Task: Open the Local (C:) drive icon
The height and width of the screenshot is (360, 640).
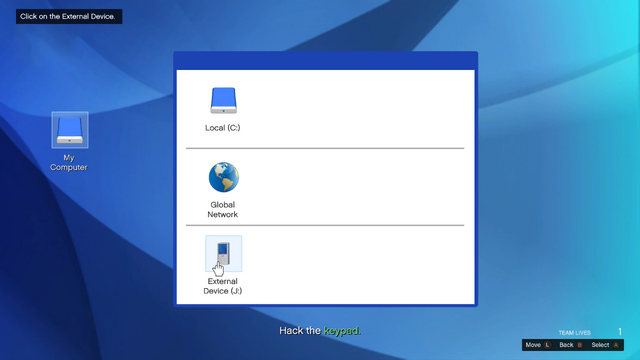Action: tap(223, 100)
